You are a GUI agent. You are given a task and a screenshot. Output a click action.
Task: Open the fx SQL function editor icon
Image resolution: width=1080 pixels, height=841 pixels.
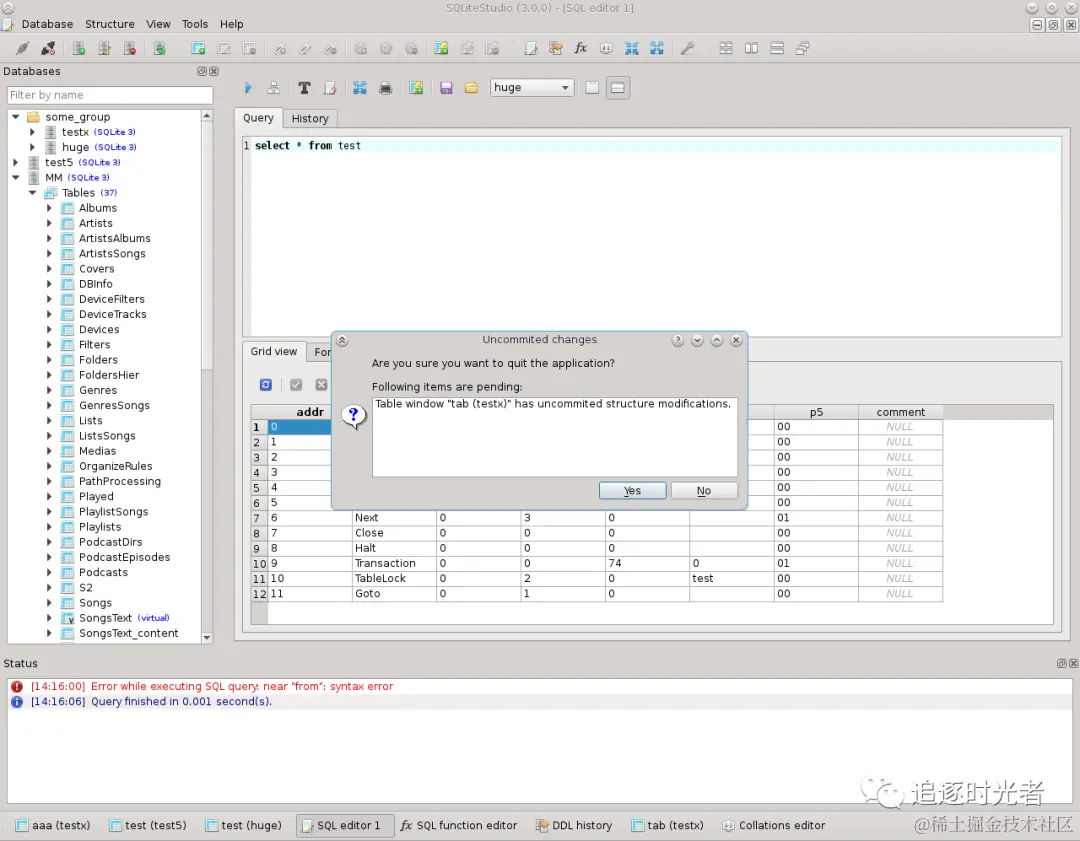point(581,48)
